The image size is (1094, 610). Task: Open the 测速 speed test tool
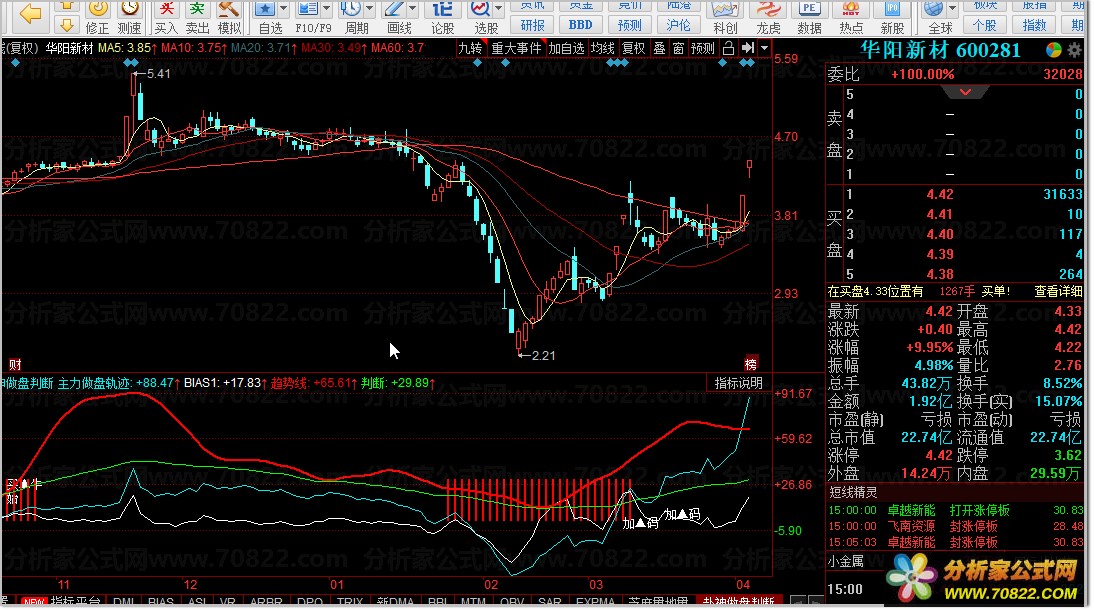click(130, 17)
